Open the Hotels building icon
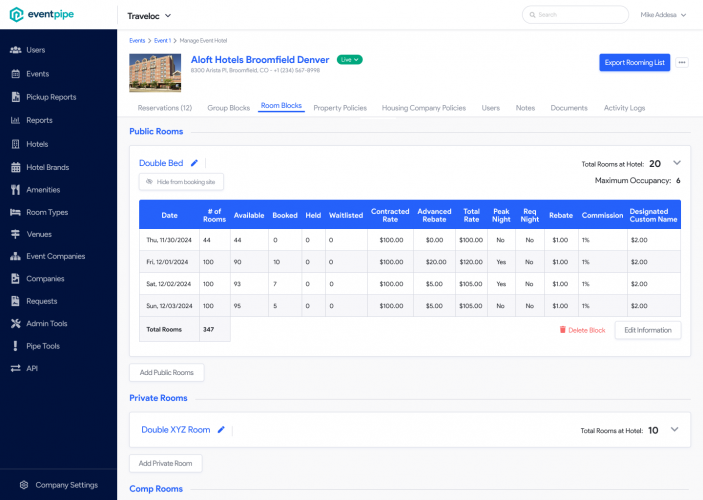The height and width of the screenshot is (500, 703). [16, 144]
